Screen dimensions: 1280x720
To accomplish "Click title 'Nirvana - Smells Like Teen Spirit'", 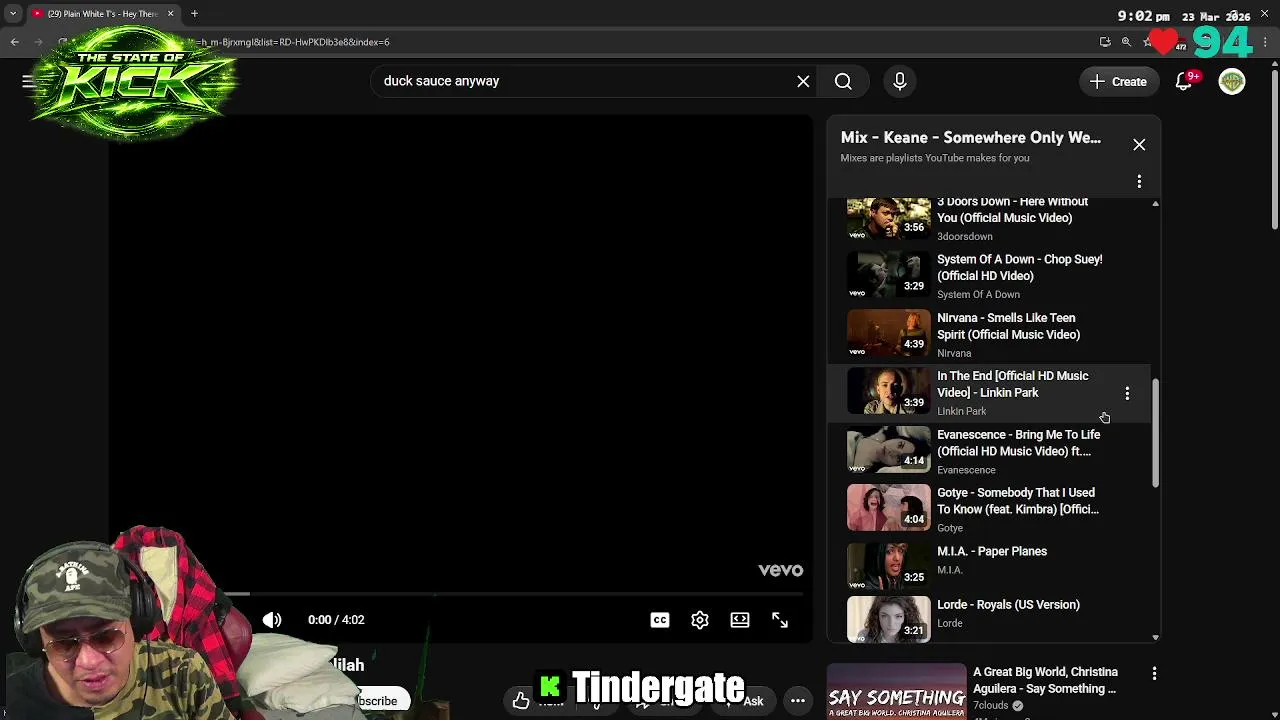I will 1008,326.
